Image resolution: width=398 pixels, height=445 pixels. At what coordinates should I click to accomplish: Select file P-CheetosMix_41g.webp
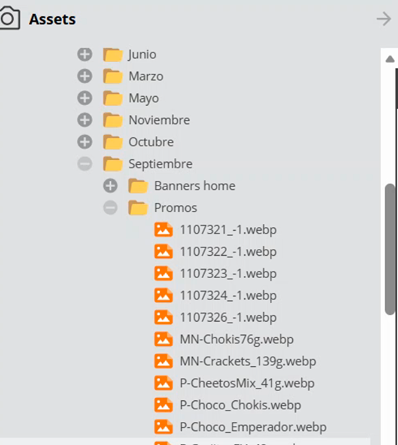coord(247,383)
